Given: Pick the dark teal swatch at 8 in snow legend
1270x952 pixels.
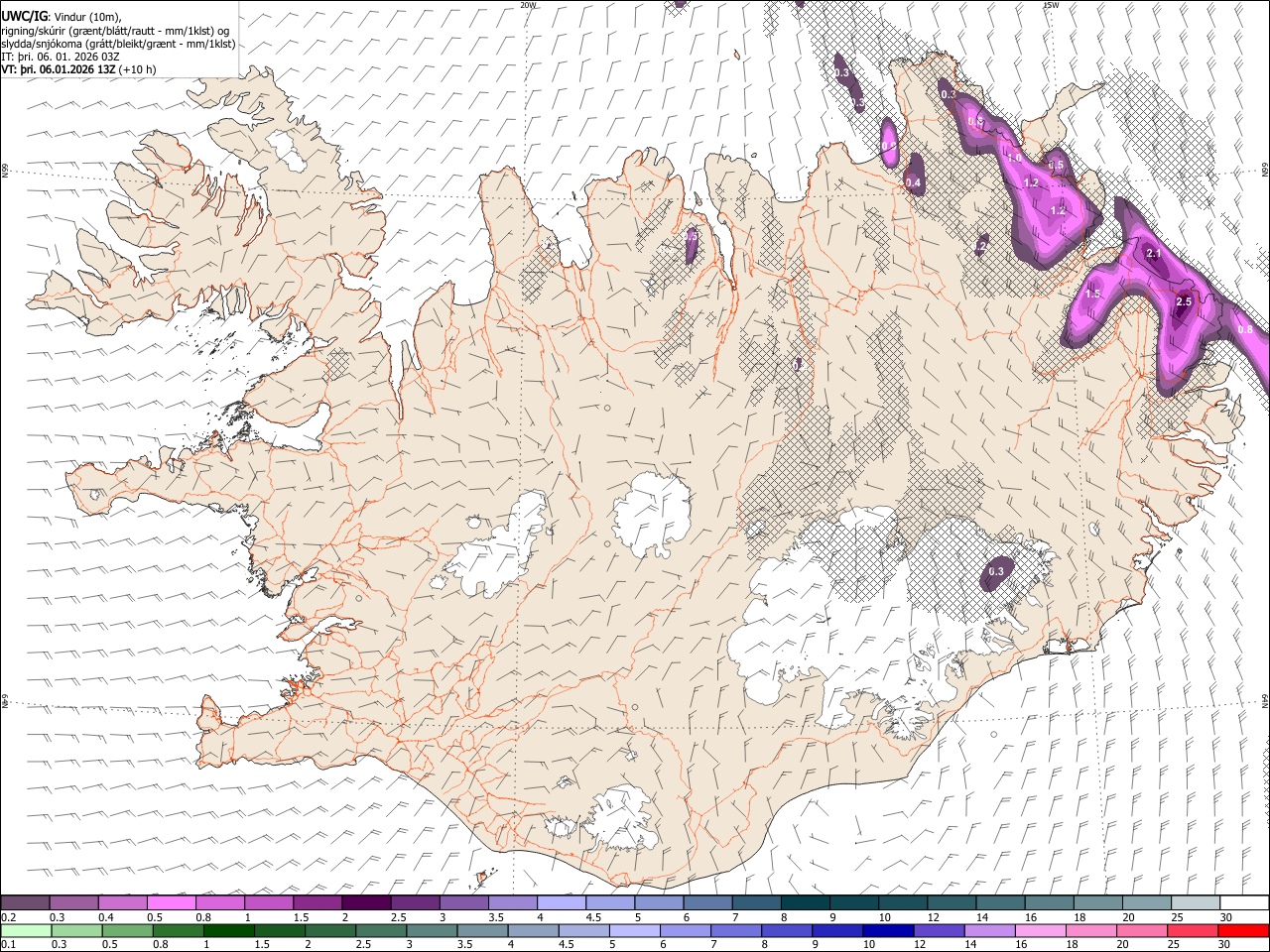Looking at the screenshot, I should (x=806, y=902).
